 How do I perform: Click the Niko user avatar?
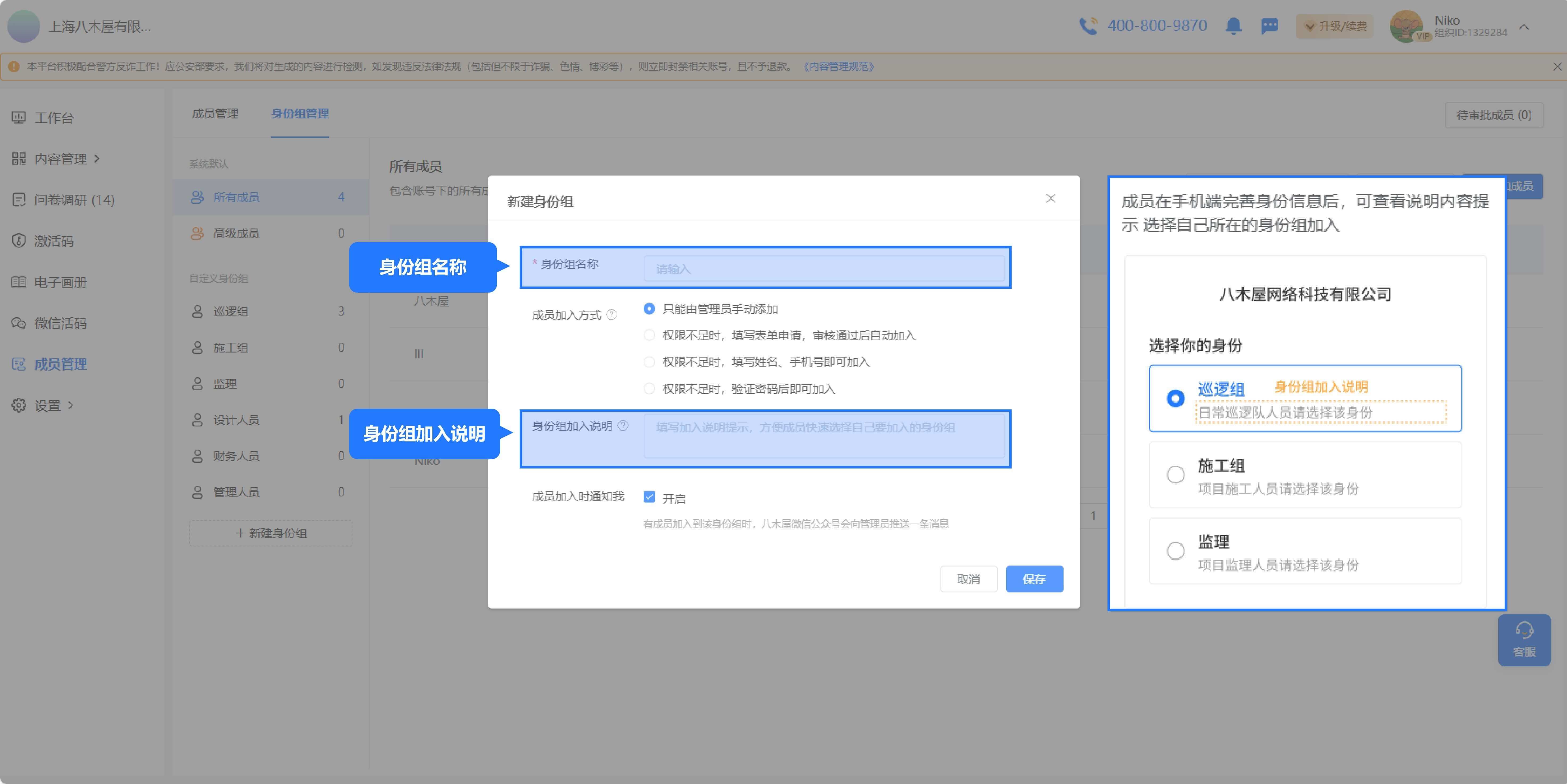[x=1406, y=26]
